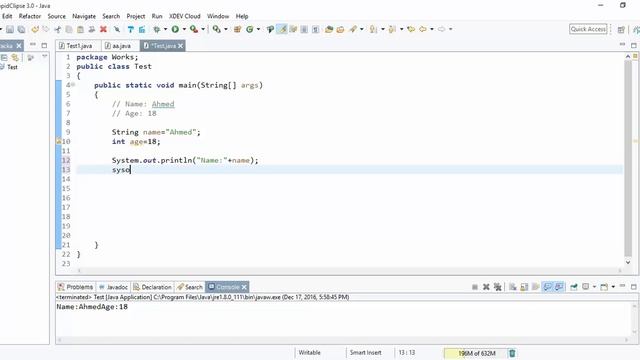Open the XDEV Cloud menu
The width and height of the screenshot is (640, 360).
pos(184,16)
